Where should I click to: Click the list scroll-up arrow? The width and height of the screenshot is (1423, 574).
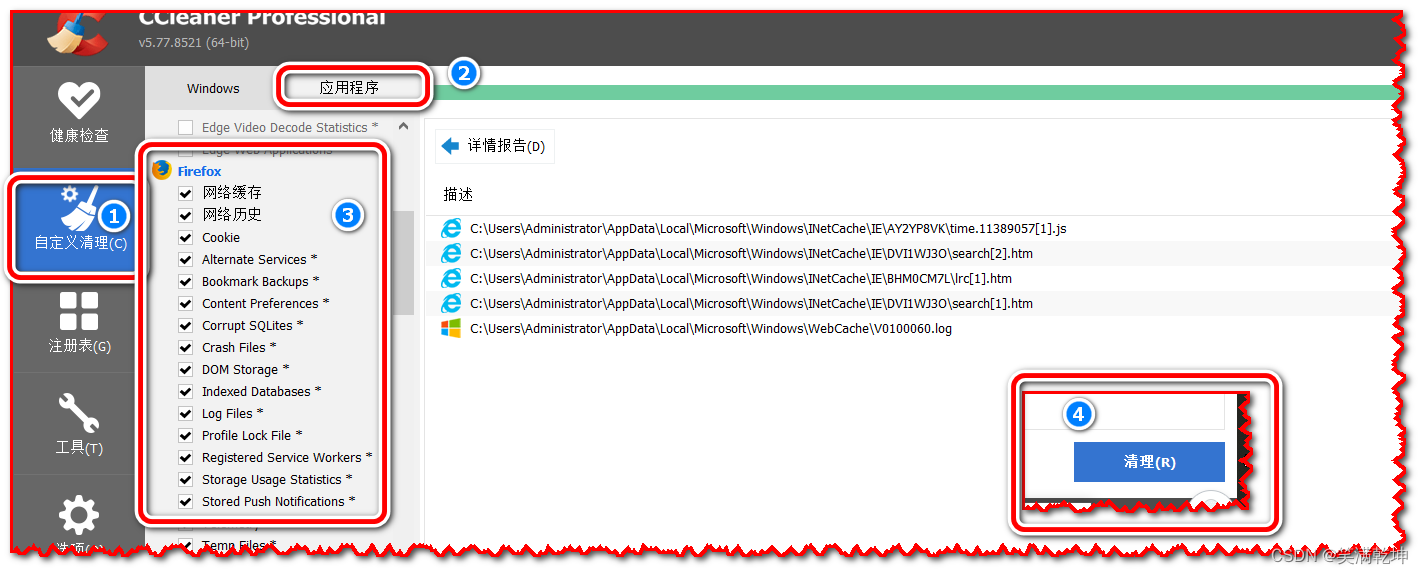pos(403,127)
